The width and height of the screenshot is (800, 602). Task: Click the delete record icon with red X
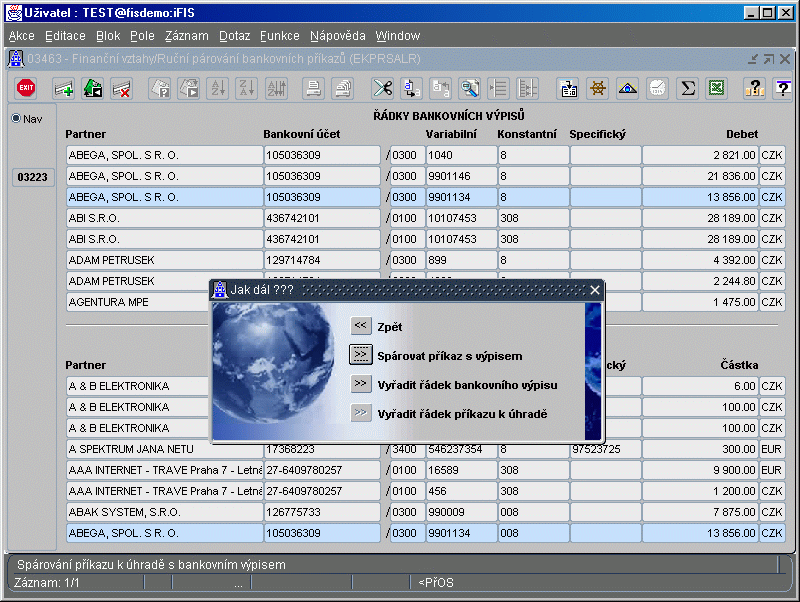pos(122,88)
